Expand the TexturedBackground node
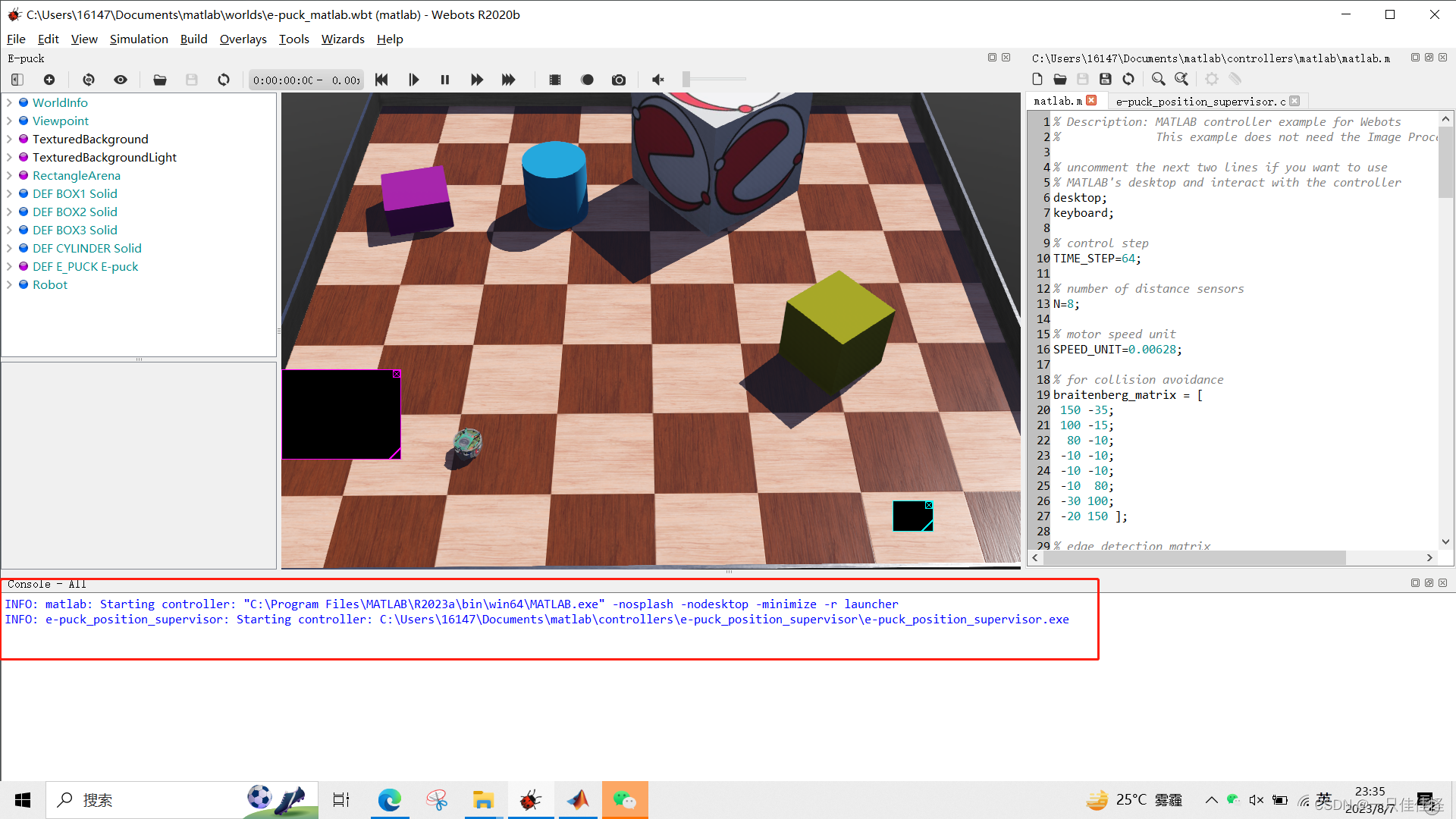The height and width of the screenshot is (819, 1456). coord(9,139)
